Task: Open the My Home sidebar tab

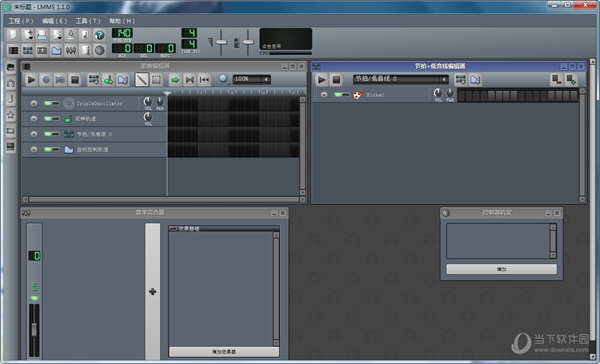Action: (11, 131)
